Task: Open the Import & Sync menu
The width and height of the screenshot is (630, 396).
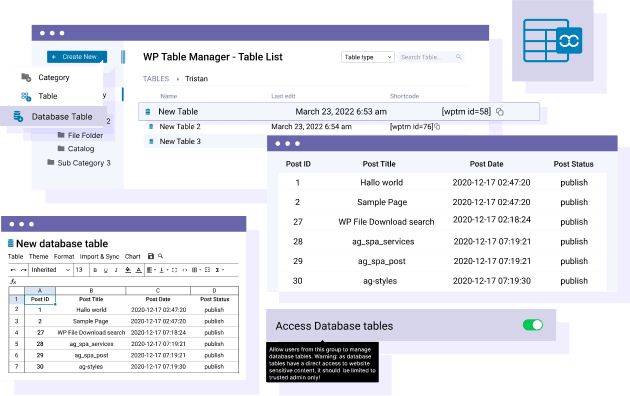Action: pos(99,256)
